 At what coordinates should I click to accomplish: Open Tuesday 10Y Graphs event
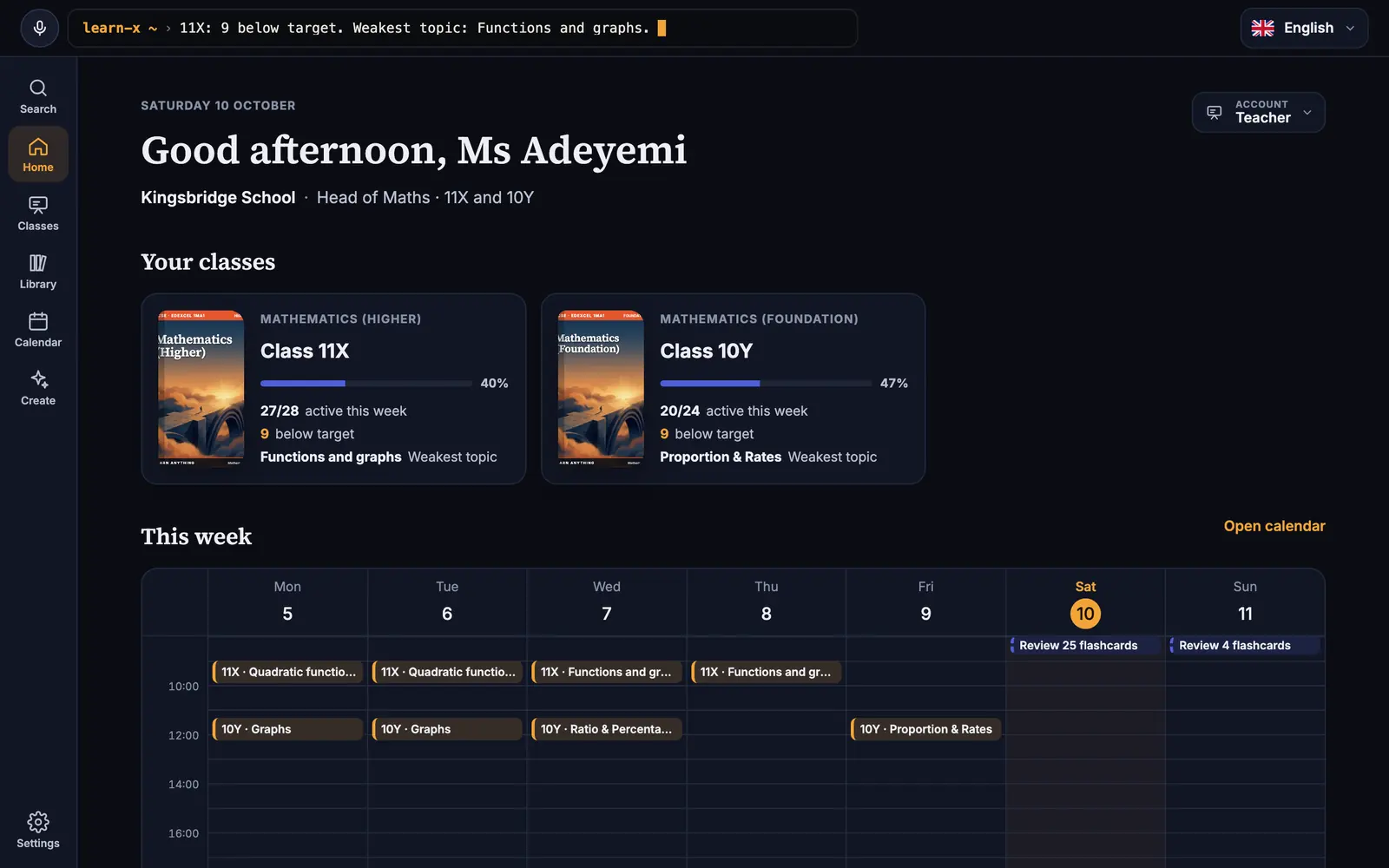click(x=447, y=729)
